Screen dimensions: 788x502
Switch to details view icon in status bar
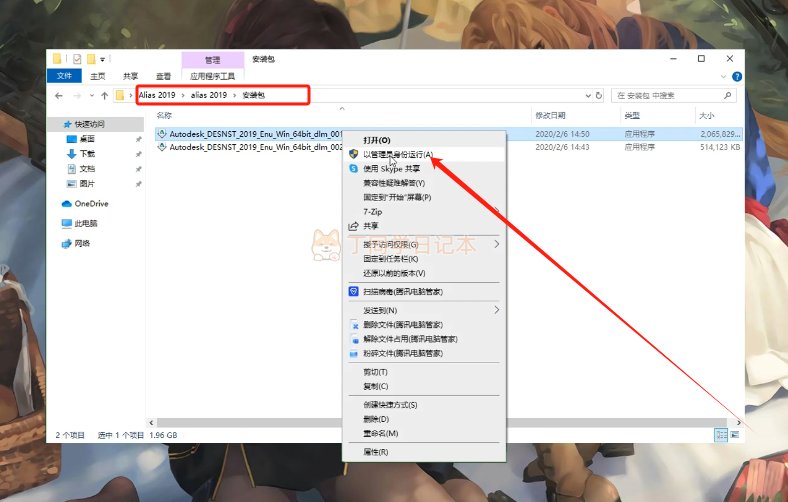click(721, 435)
